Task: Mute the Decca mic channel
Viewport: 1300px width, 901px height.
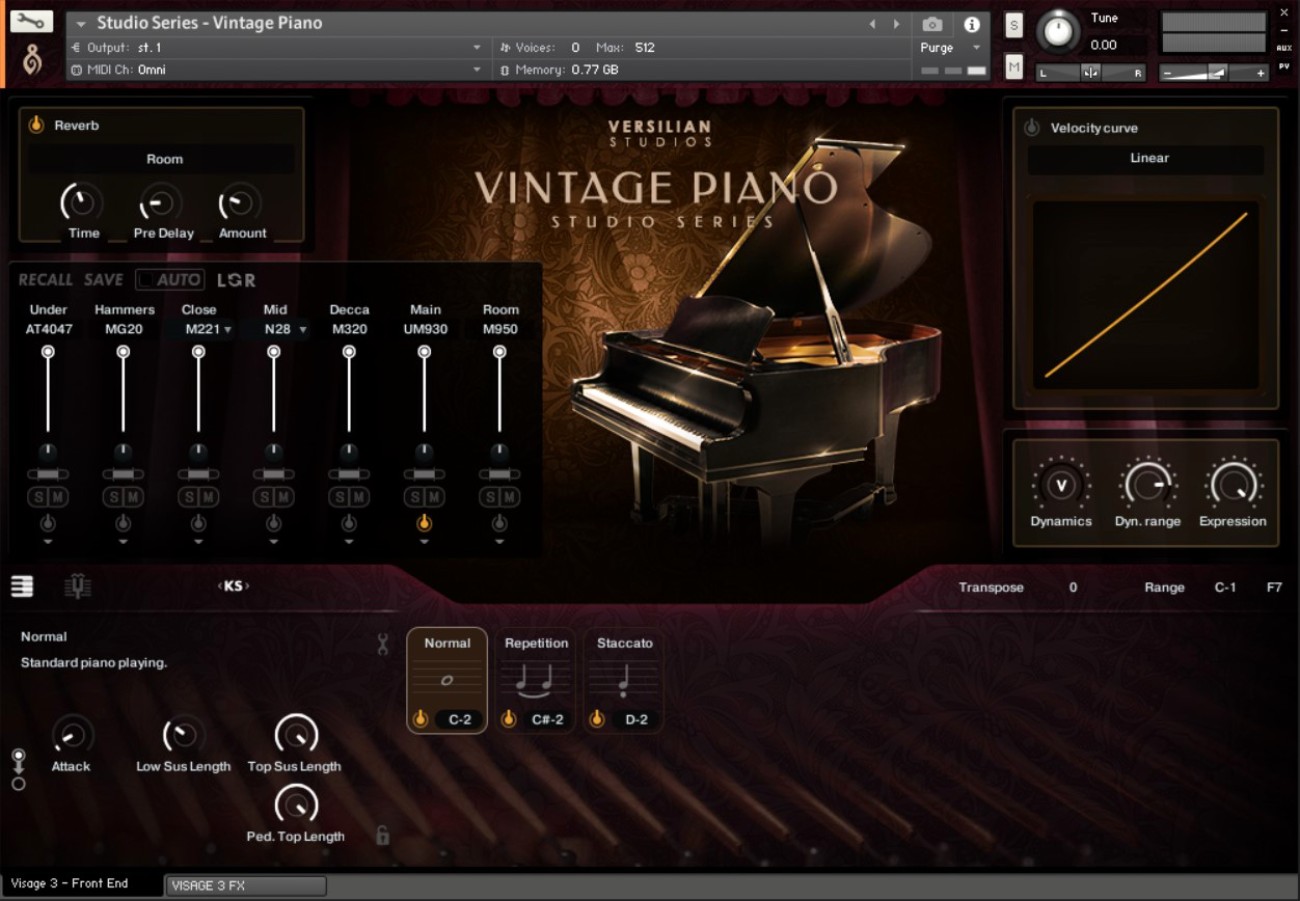Action: pos(358,497)
